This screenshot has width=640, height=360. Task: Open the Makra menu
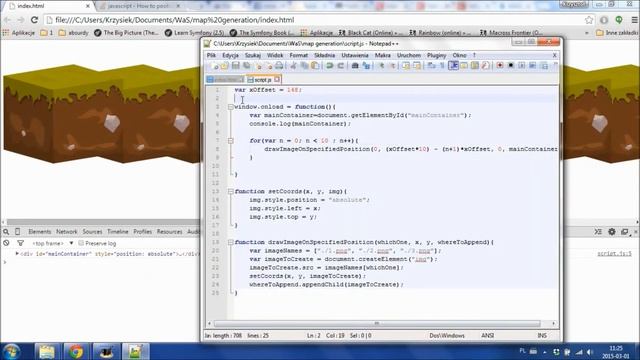click(x=382, y=55)
